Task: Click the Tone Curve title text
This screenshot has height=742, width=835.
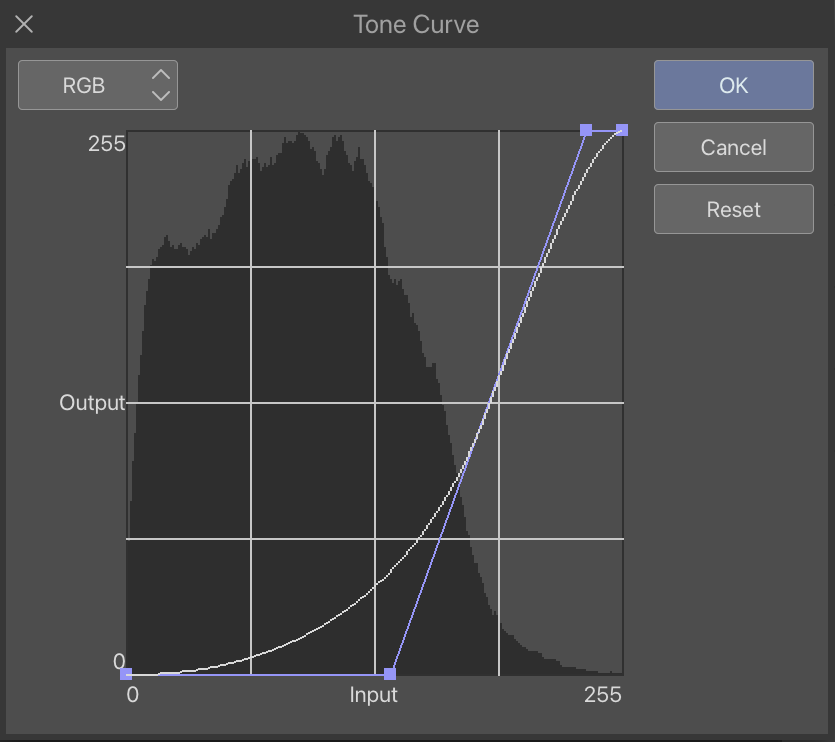Action: click(x=416, y=24)
